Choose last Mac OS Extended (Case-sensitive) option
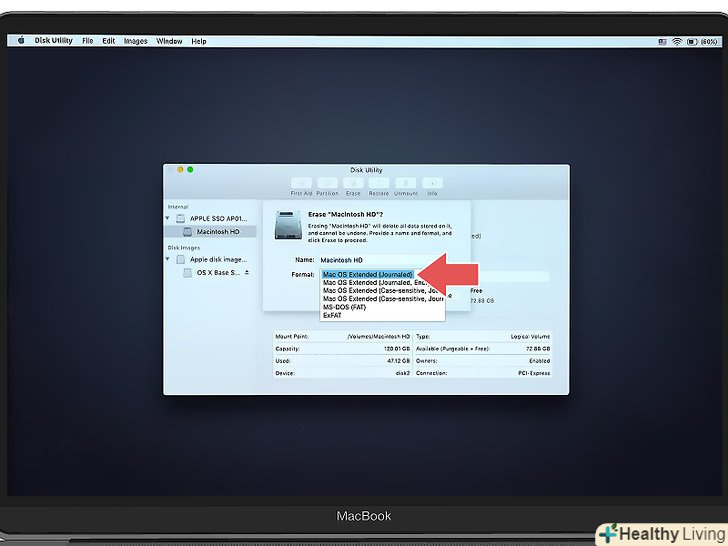The image size is (728, 546). pyautogui.click(x=383, y=299)
